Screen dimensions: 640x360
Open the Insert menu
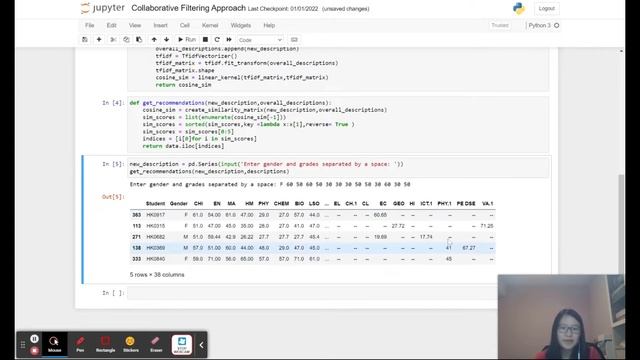point(160,25)
